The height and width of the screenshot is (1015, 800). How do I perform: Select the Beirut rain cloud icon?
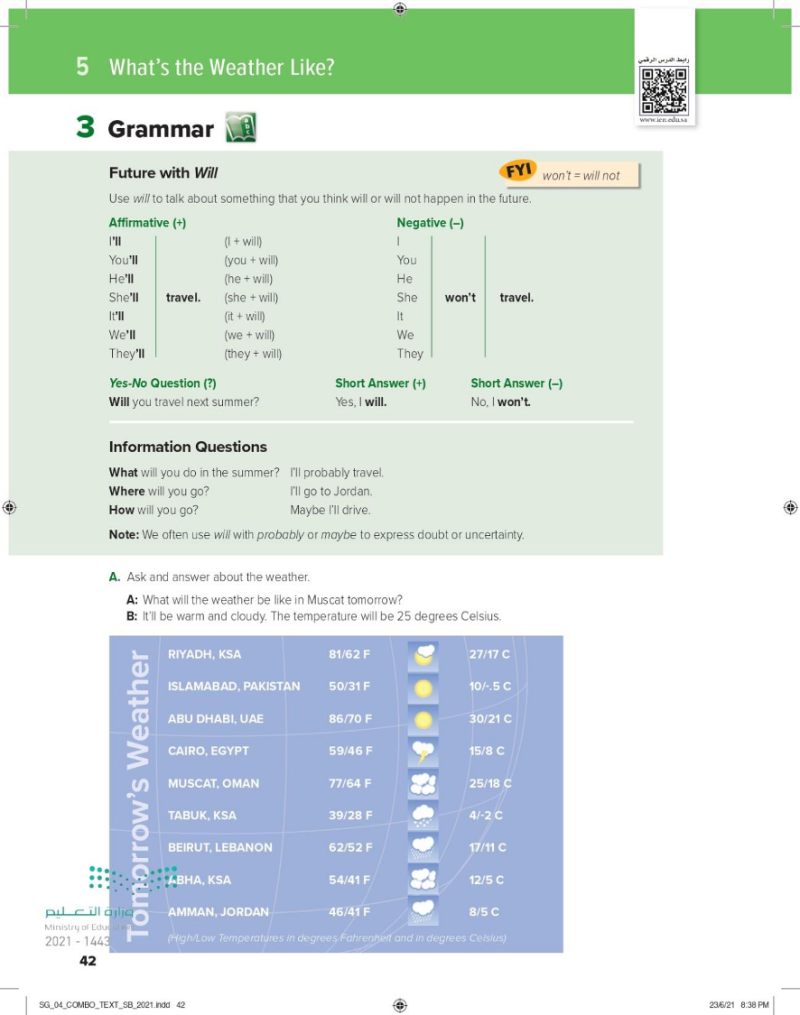tap(423, 847)
